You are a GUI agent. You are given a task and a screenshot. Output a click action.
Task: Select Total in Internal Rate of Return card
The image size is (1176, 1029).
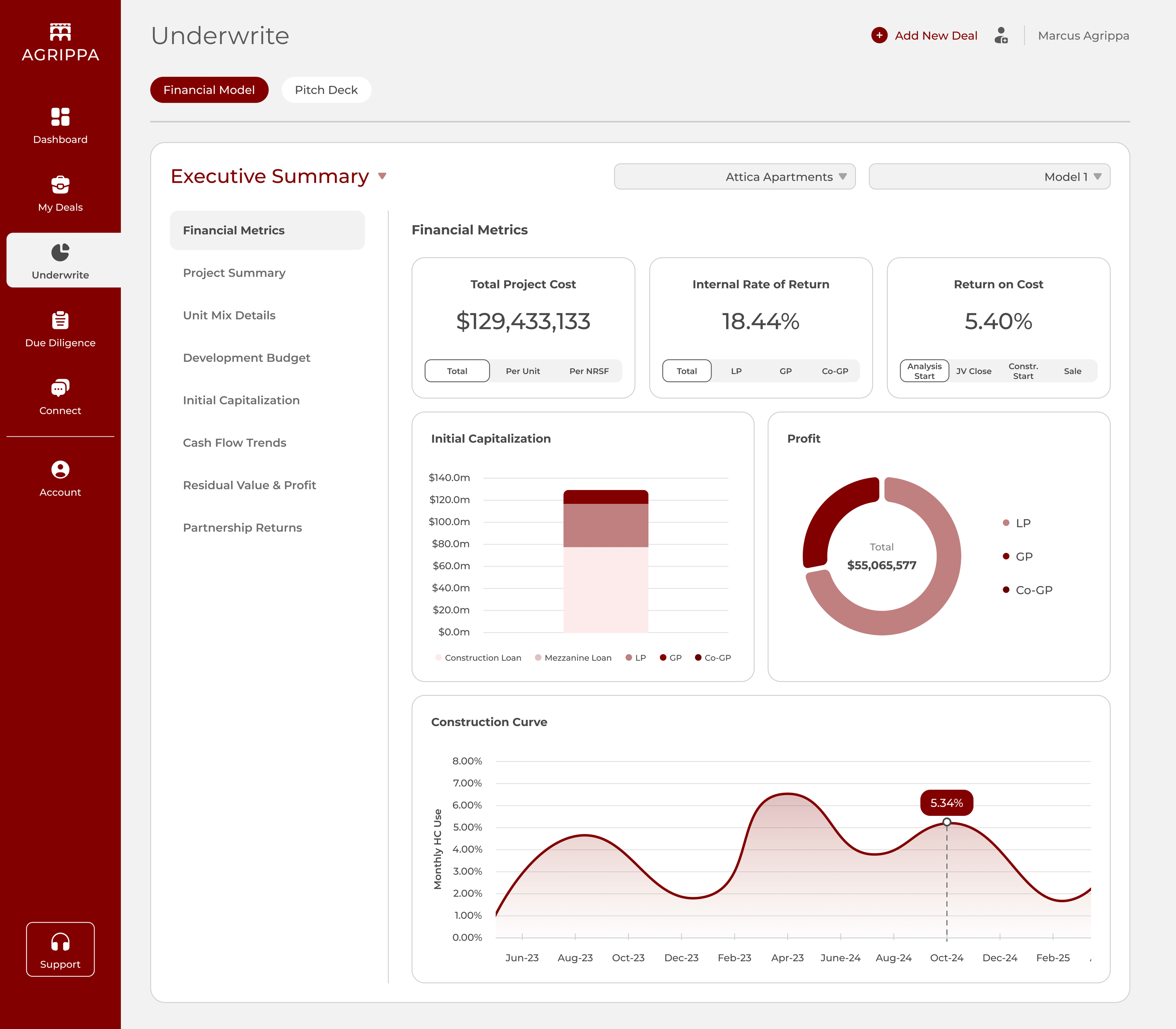(x=687, y=371)
